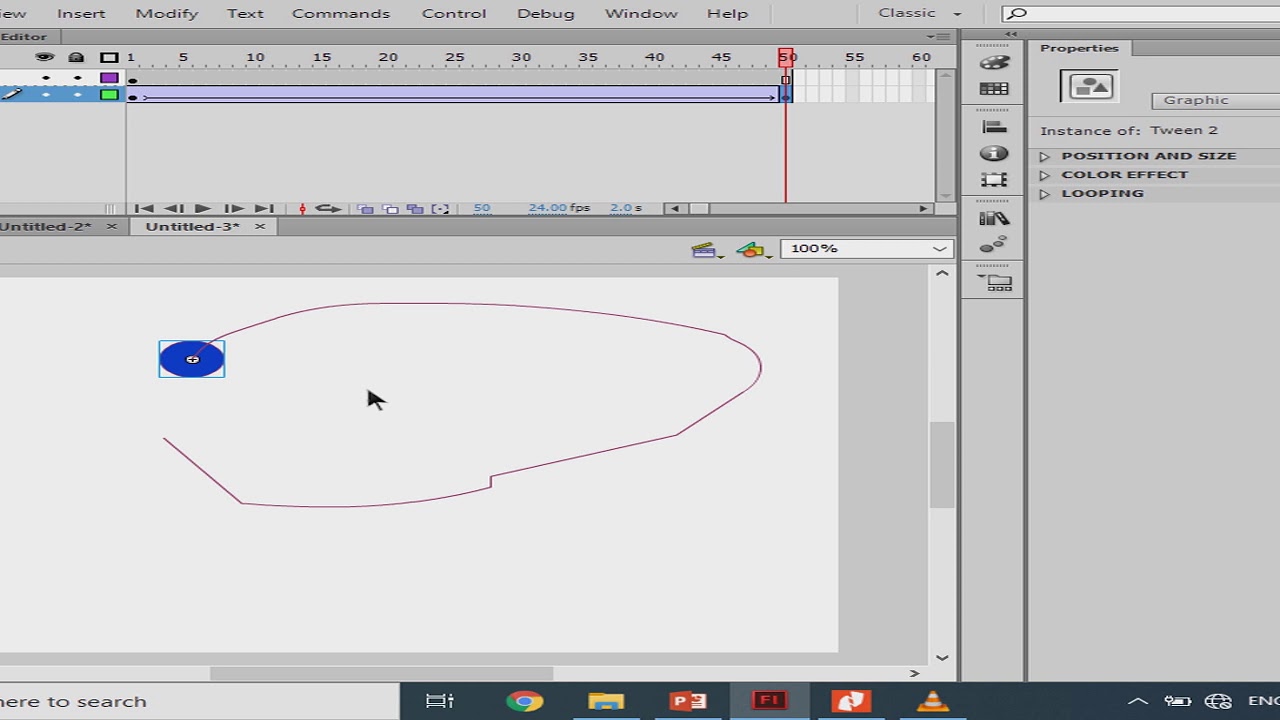Click Modify Markers bracket icon
The height and width of the screenshot is (720, 1280).
[440, 208]
